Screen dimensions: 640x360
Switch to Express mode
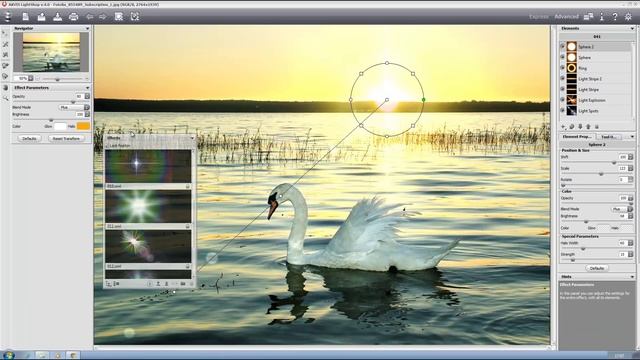coord(538,16)
